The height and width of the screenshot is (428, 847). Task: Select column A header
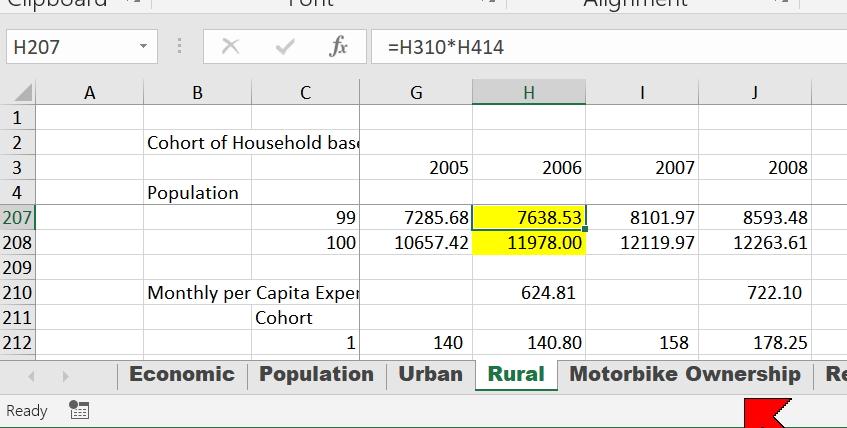[90, 92]
